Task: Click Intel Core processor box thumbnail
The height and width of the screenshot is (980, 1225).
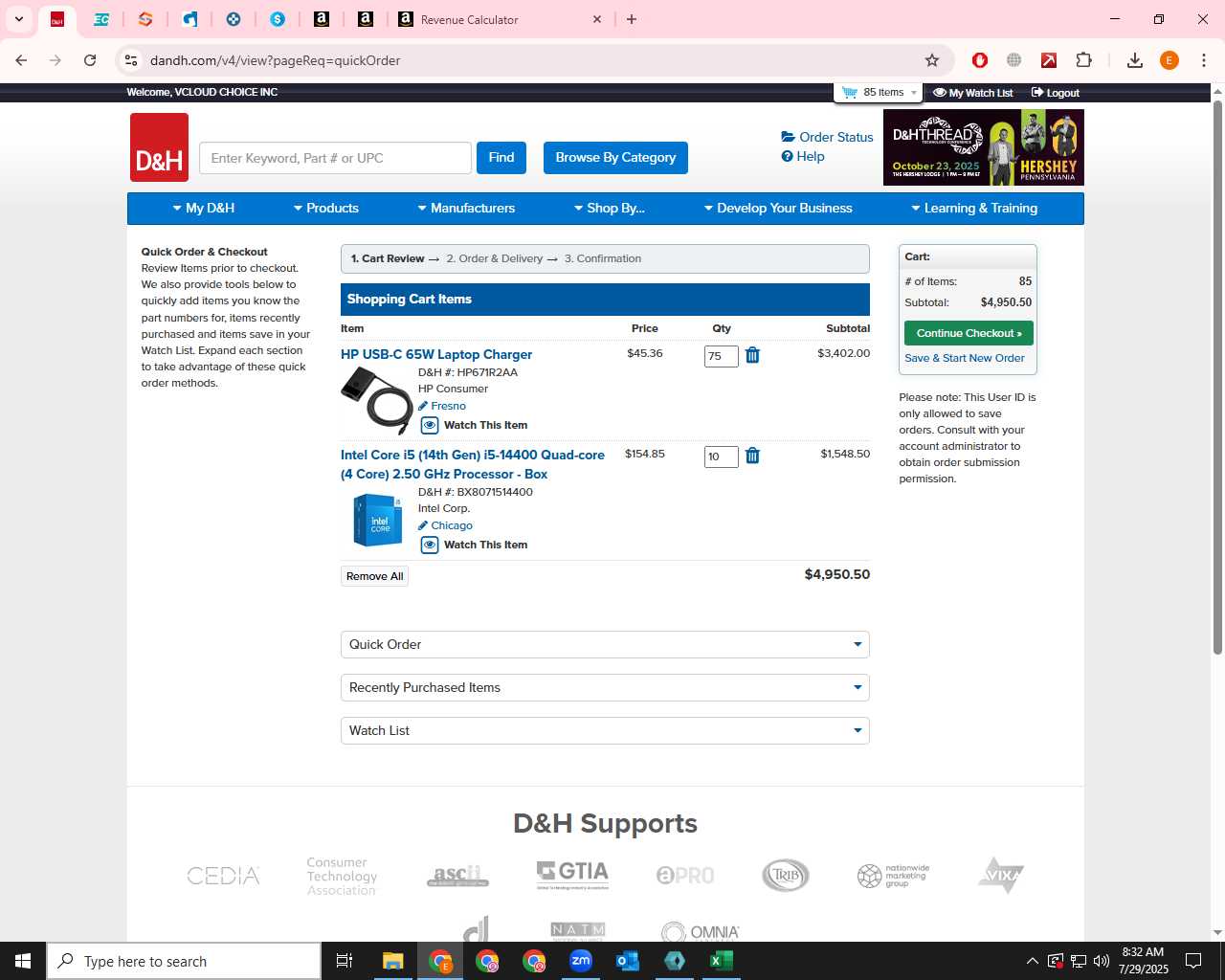Action: (x=377, y=520)
